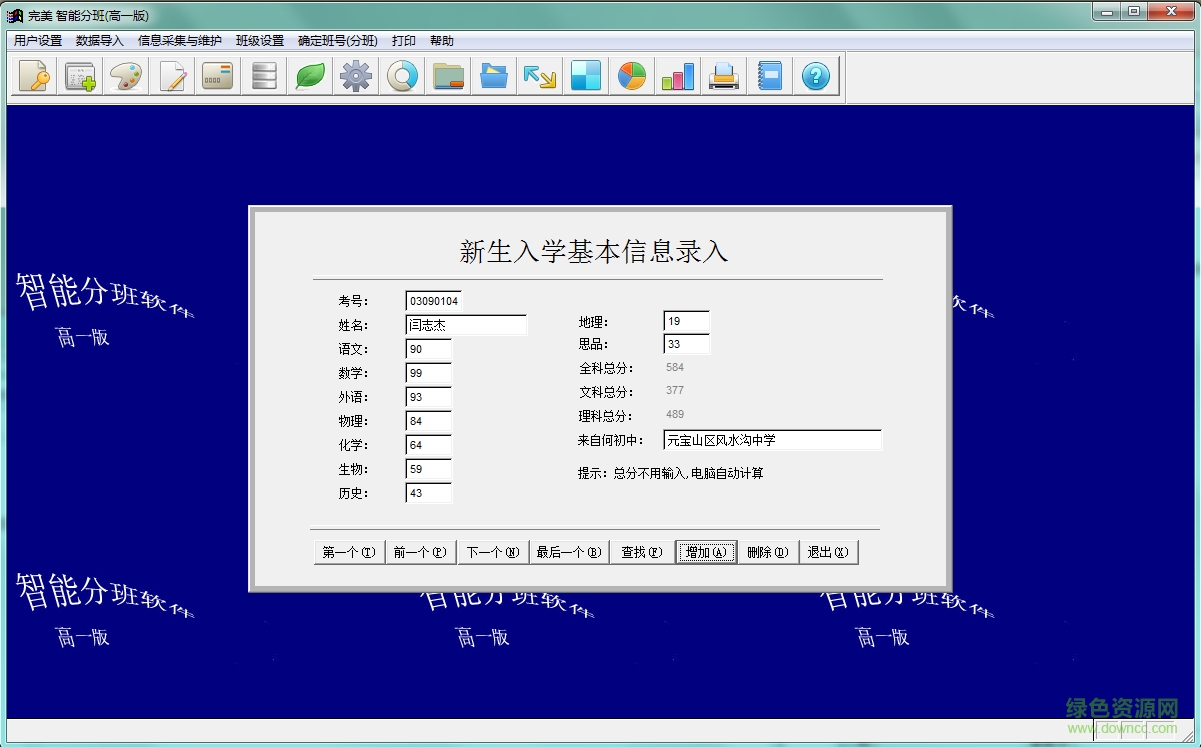Open the gear settings icon
Screen dimensions: 1201x747
click(355, 75)
